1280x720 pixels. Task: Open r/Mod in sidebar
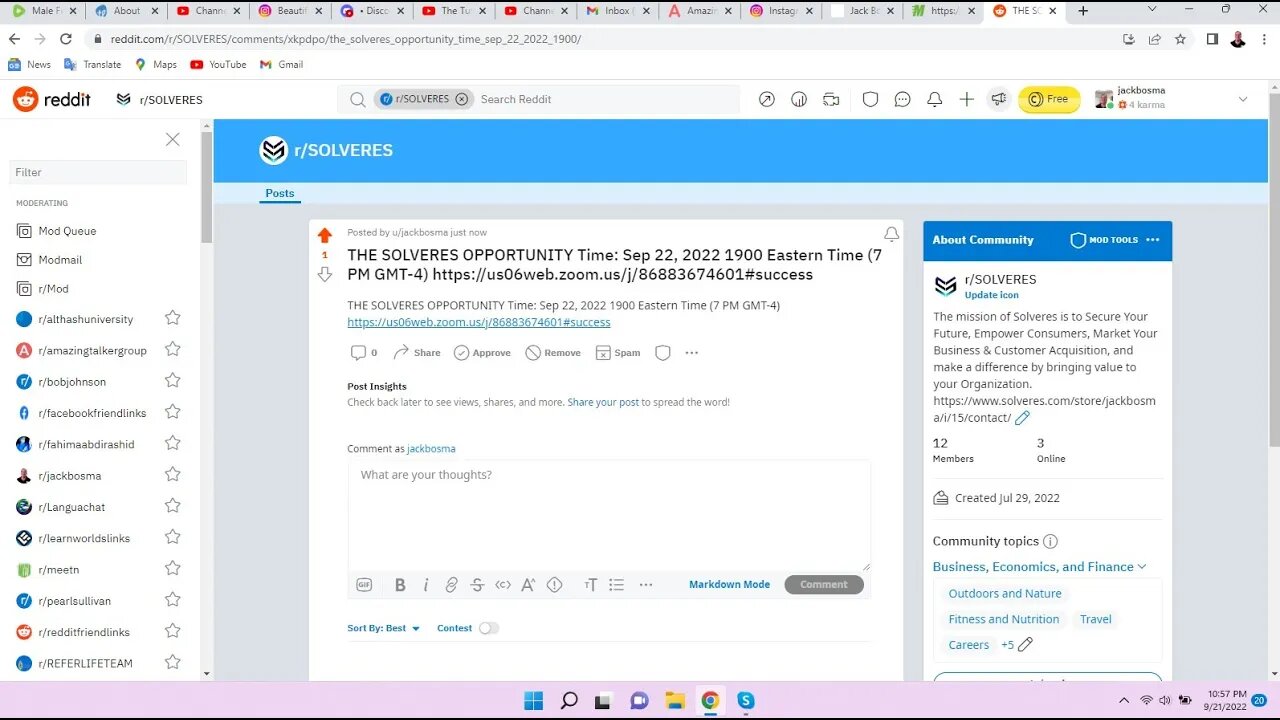(42, 289)
